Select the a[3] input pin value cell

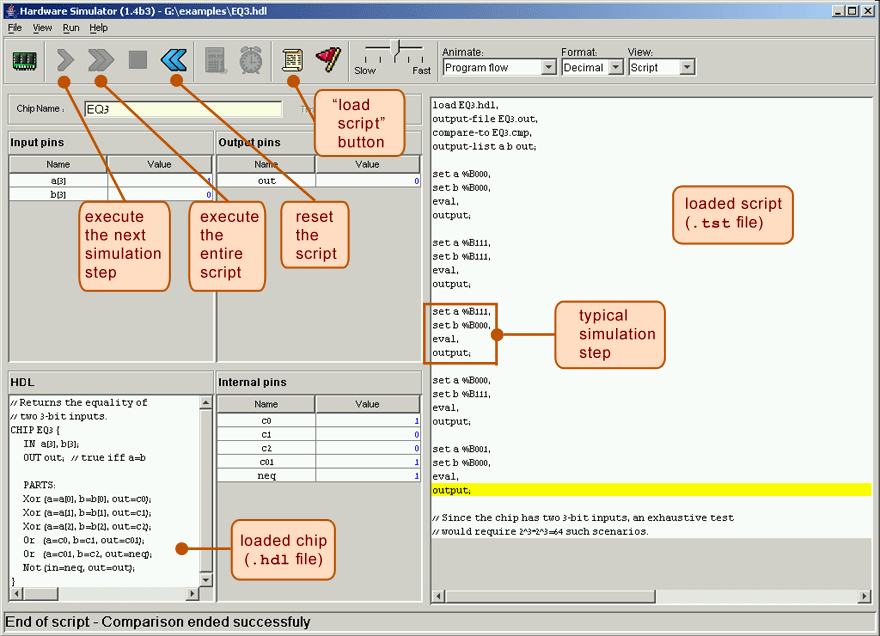click(x=160, y=181)
